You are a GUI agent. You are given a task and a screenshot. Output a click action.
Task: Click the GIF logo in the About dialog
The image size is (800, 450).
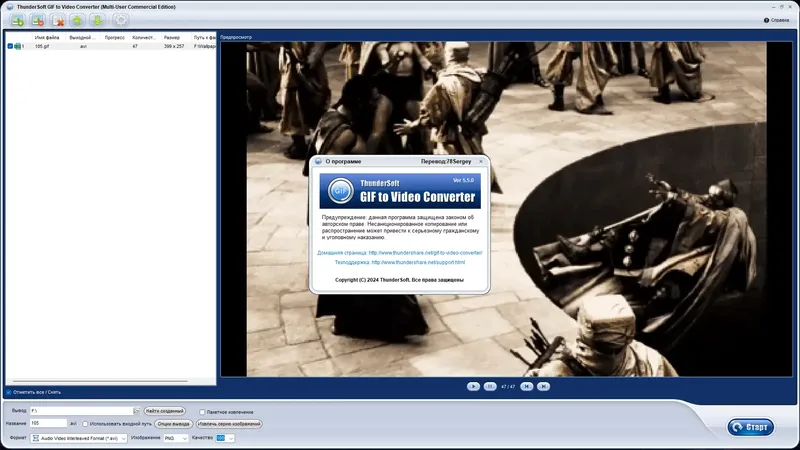[x=340, y=191]
